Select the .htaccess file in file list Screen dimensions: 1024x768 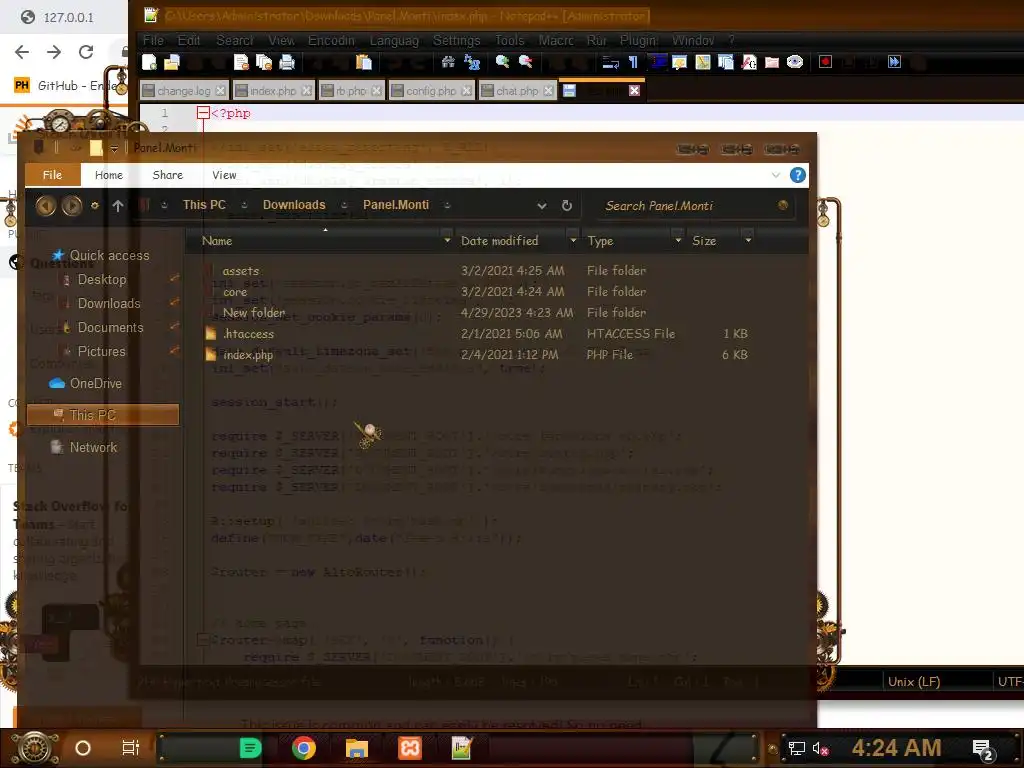point(248,334)
